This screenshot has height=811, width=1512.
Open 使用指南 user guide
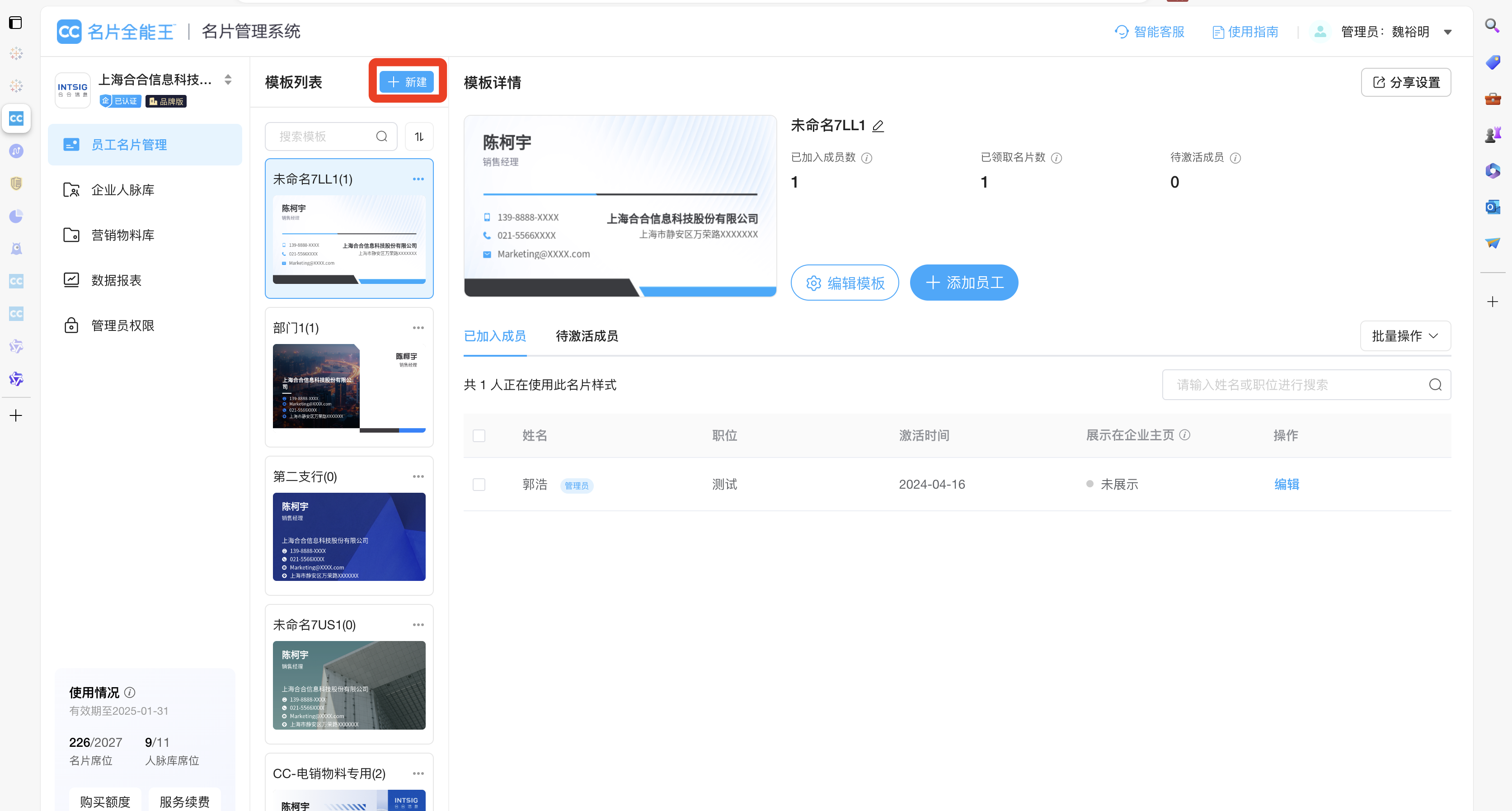[1245, 32]
